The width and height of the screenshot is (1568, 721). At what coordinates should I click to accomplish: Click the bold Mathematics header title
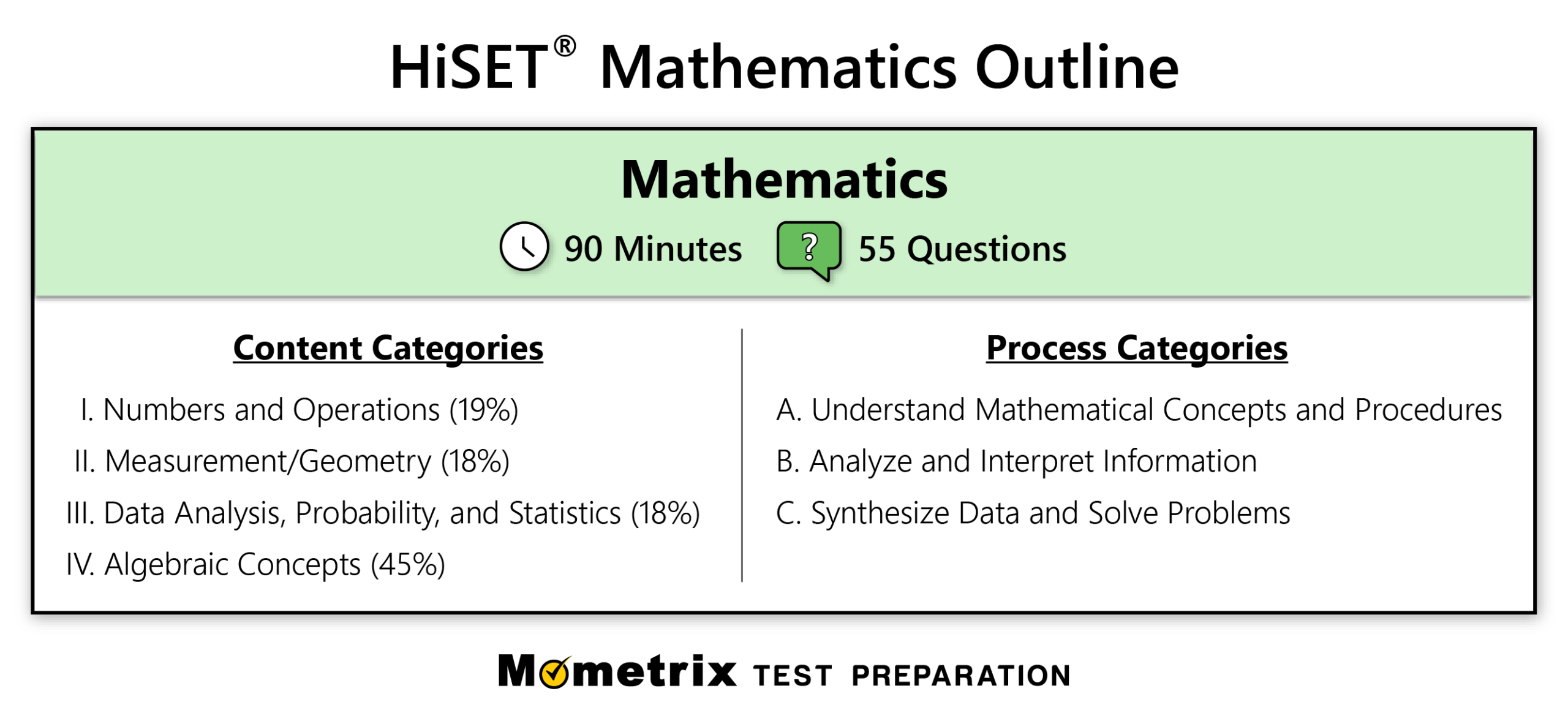784,180
